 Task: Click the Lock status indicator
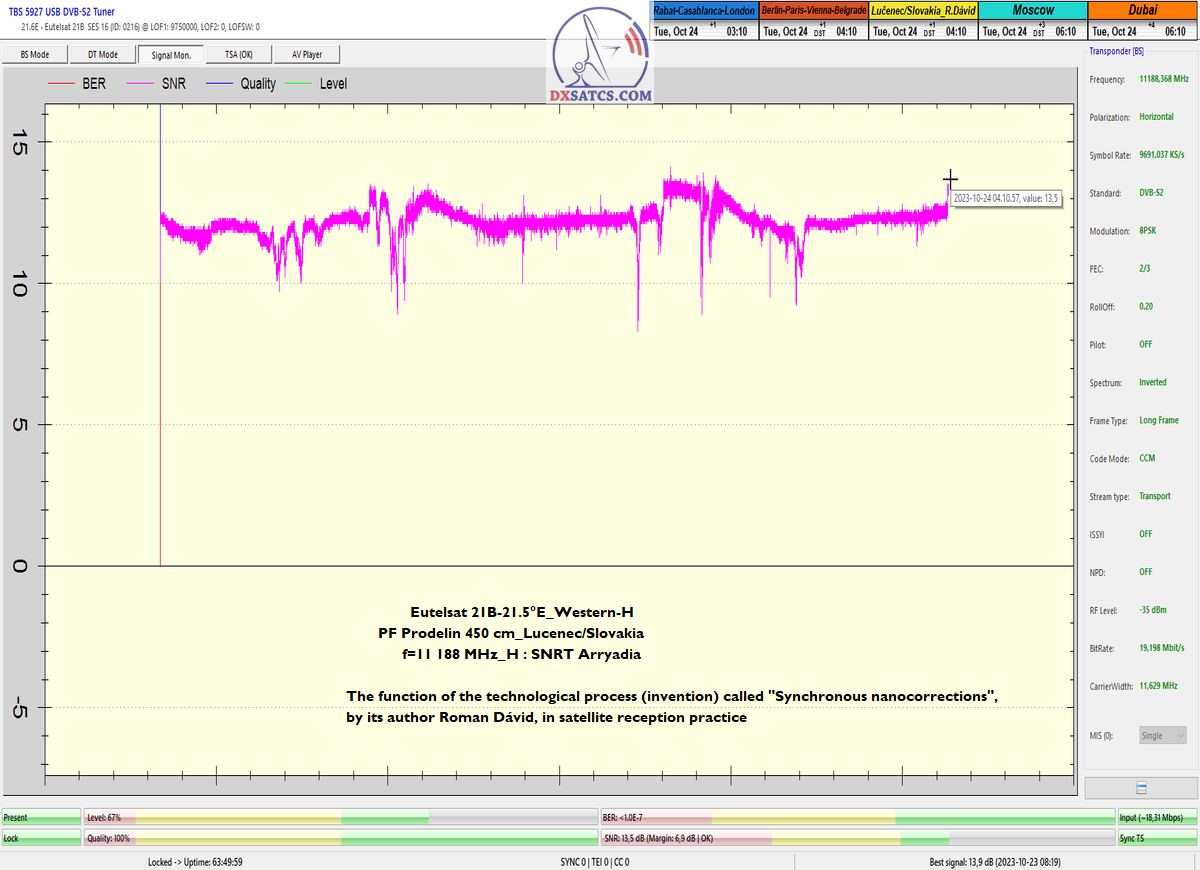coord(40,838)
